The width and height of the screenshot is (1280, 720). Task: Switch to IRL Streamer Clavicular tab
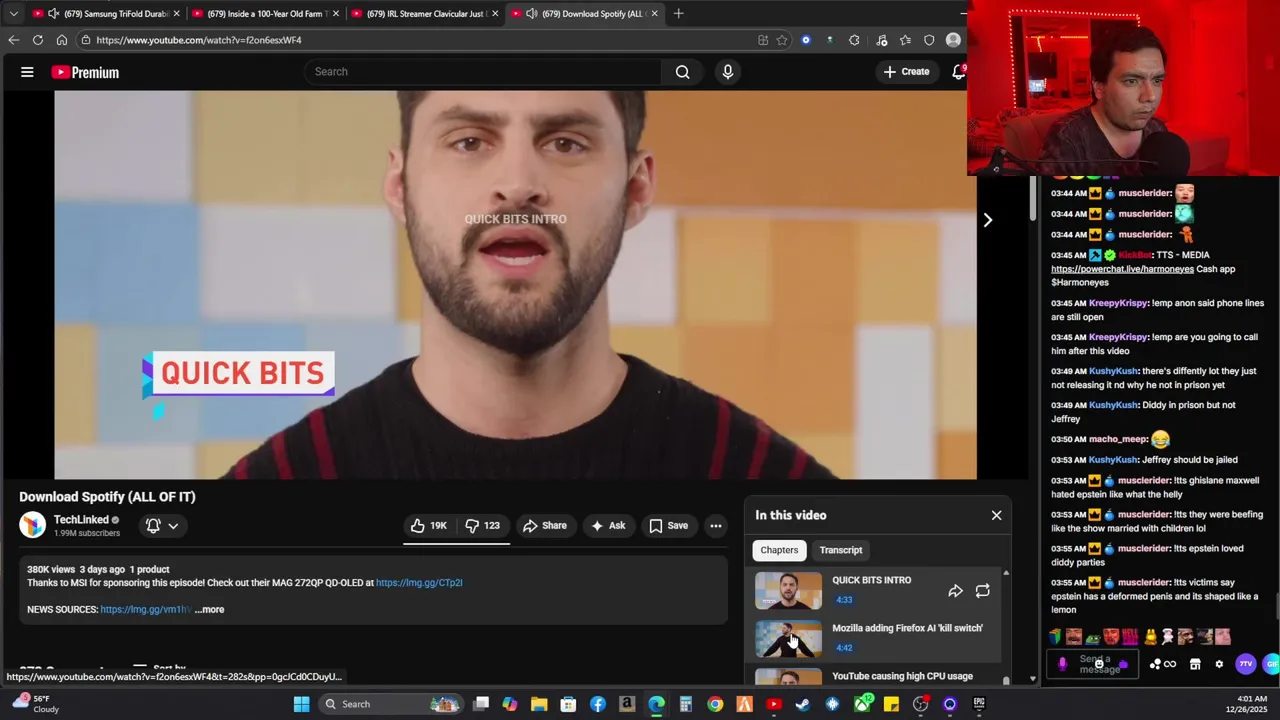[425, 14]
